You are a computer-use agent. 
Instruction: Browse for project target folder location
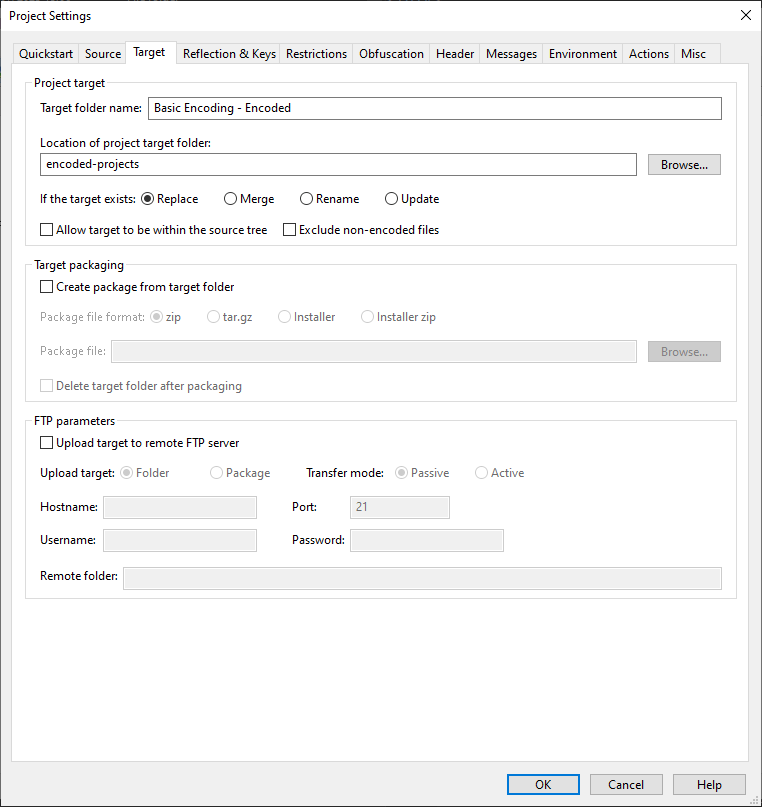[x=684, y=165]
